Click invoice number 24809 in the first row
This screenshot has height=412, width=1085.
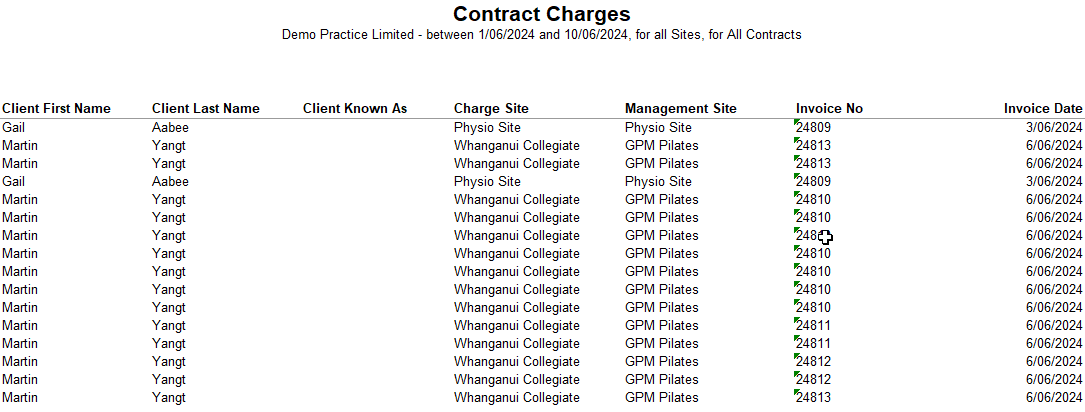tap(814, 127)
